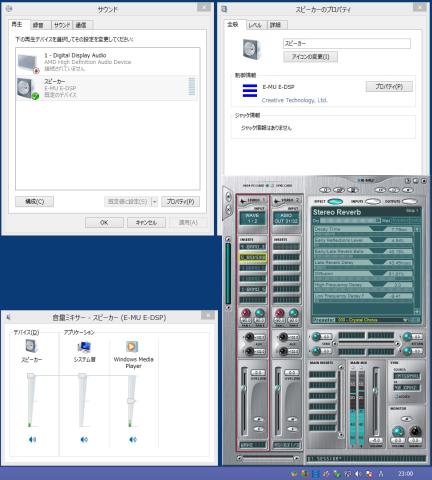Open the ASIO OUT 31/32 input selector
432x480 pixels.
286,218
